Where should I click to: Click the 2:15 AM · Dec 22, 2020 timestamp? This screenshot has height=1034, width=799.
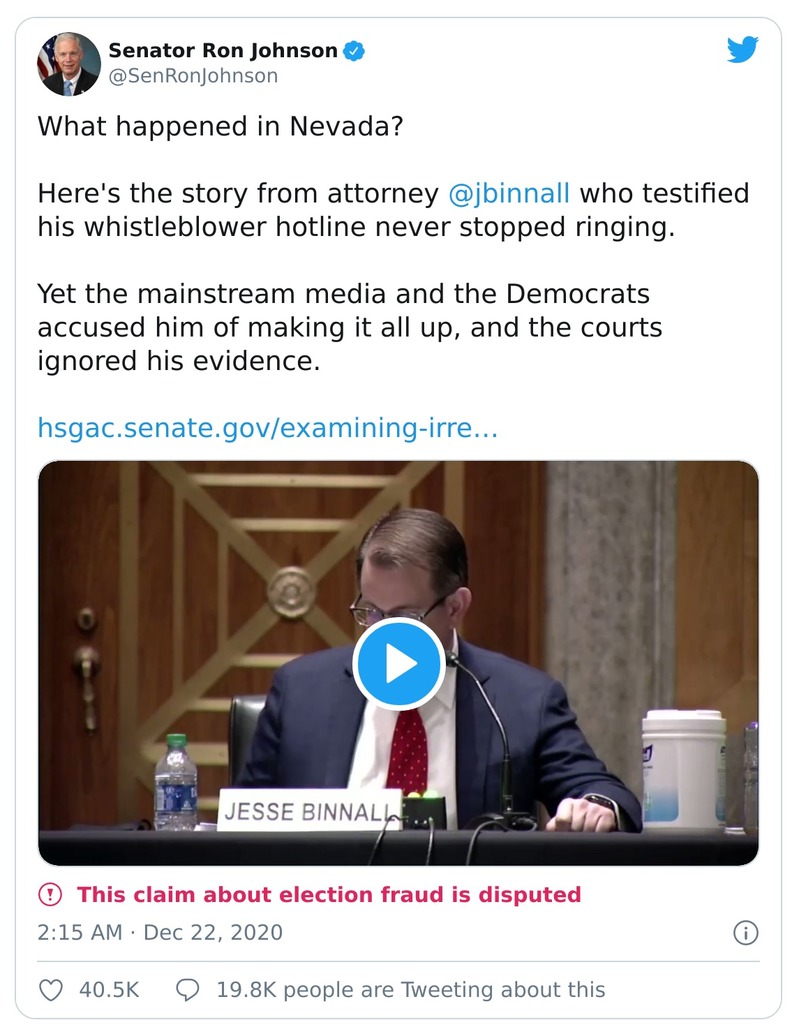160,933
